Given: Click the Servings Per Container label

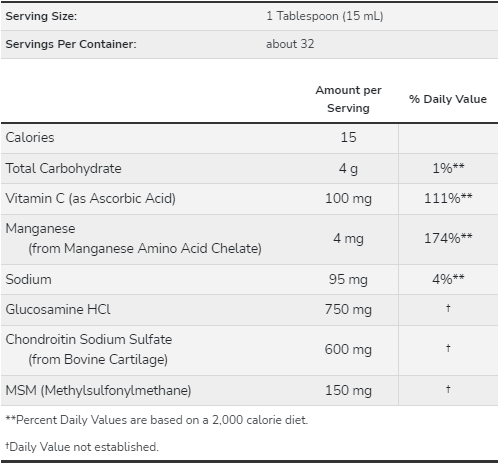Looking at the screenshot, I should (71, 44).
